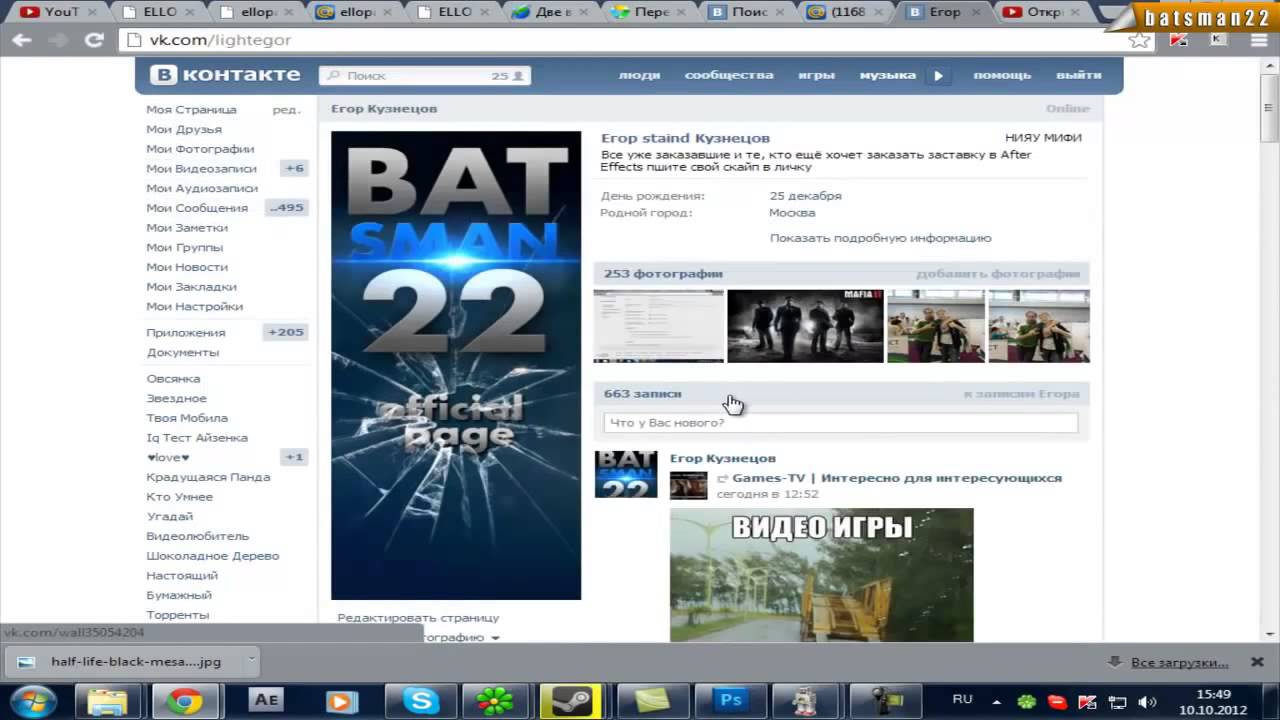Image resolution: width=1280 pixels, height=720 pixels.
Task: Open 'игры' in VK header
Action: [x=816, y=75]
